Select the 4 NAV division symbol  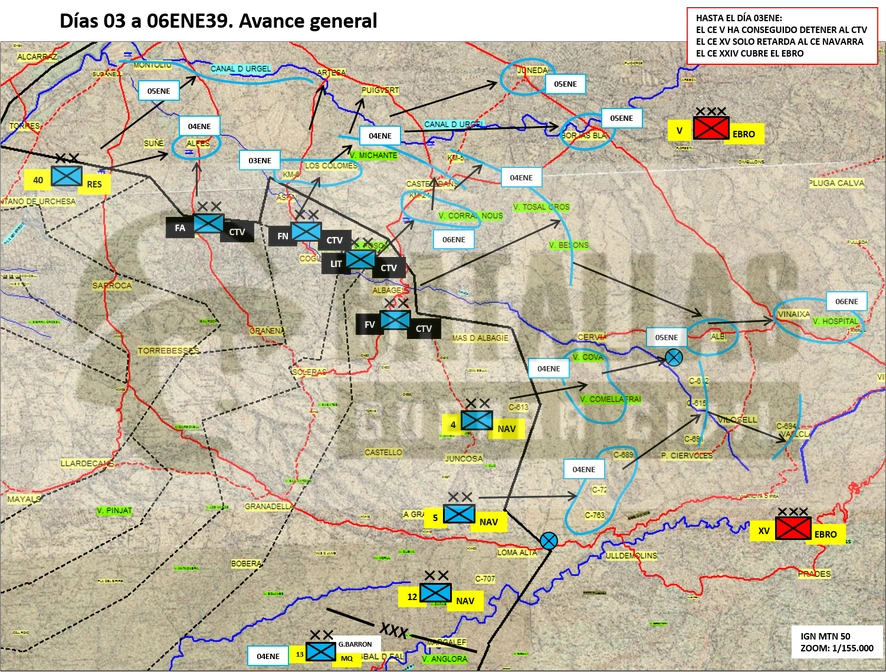[477, 420]
